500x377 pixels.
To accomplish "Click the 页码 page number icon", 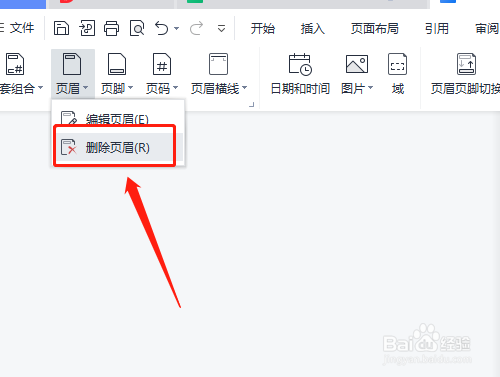I will (x=162, y=64).
